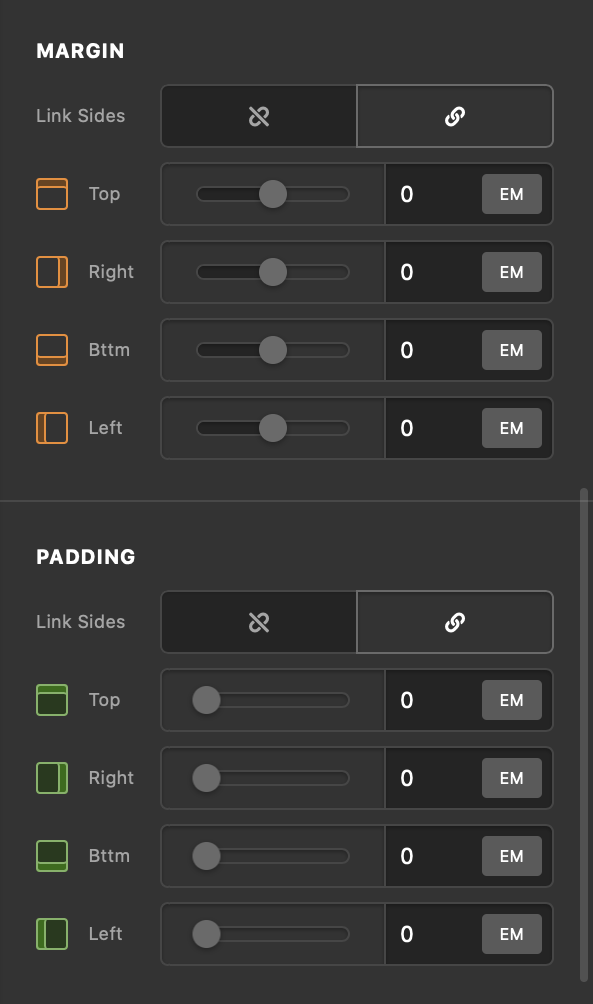The width and height of the screenshot is (593, 1004).
Task: Select the green Left padding side icon
Action: click(51, 934)
